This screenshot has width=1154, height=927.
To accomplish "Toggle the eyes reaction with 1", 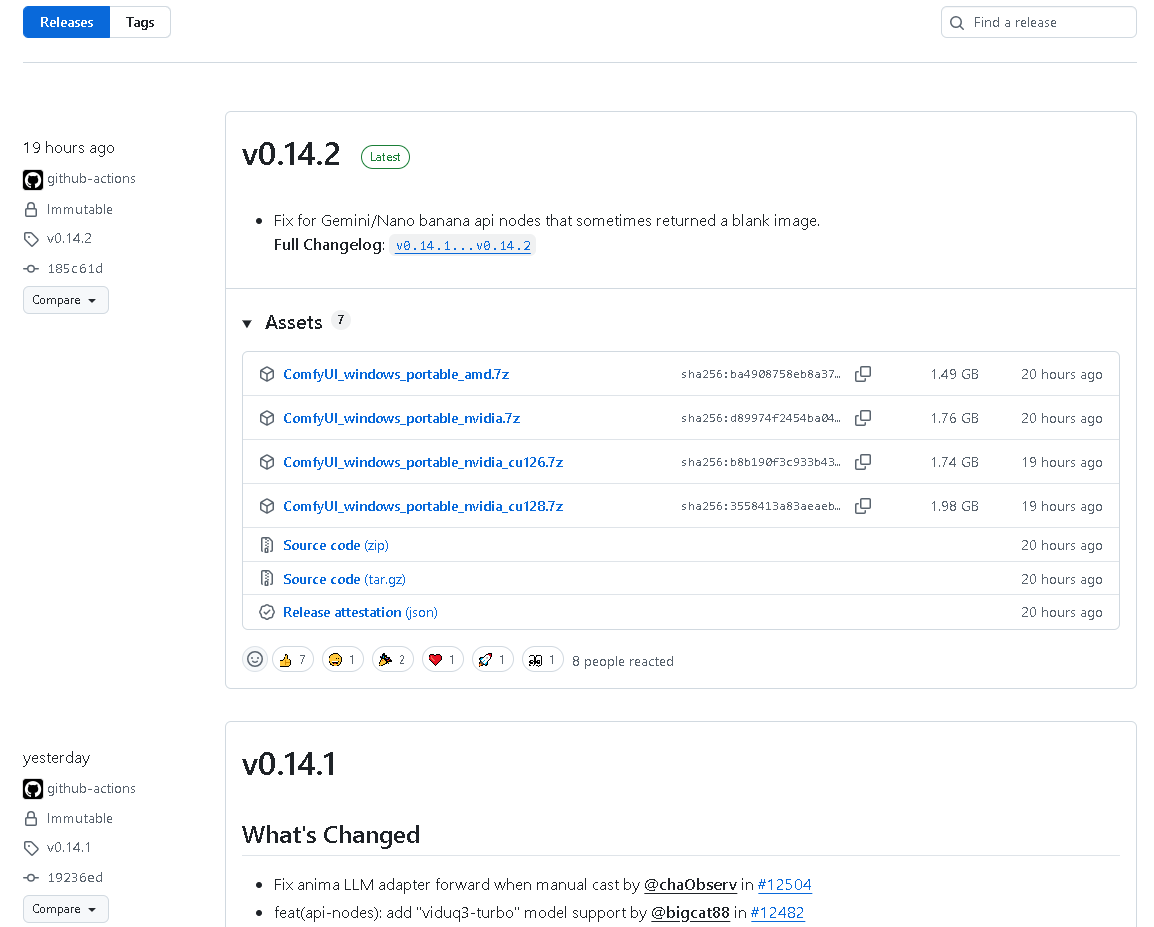I will pos(543,659).
